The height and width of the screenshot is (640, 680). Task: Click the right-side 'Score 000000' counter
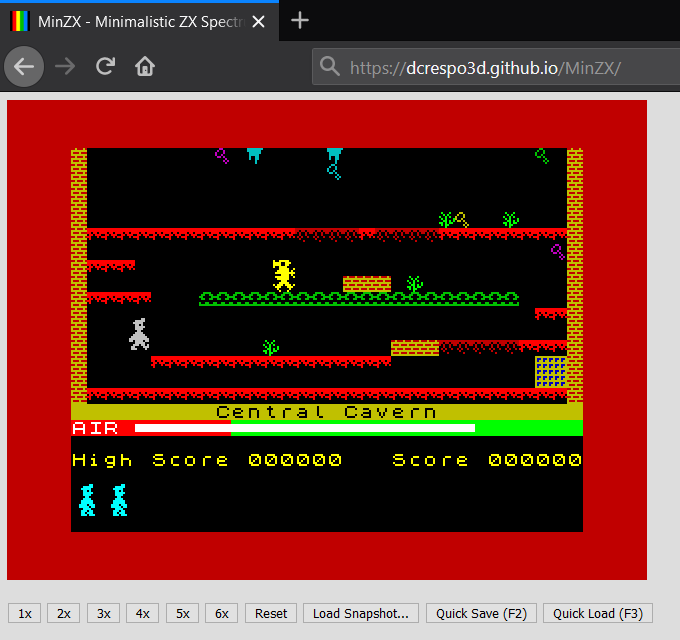[487, 460]
